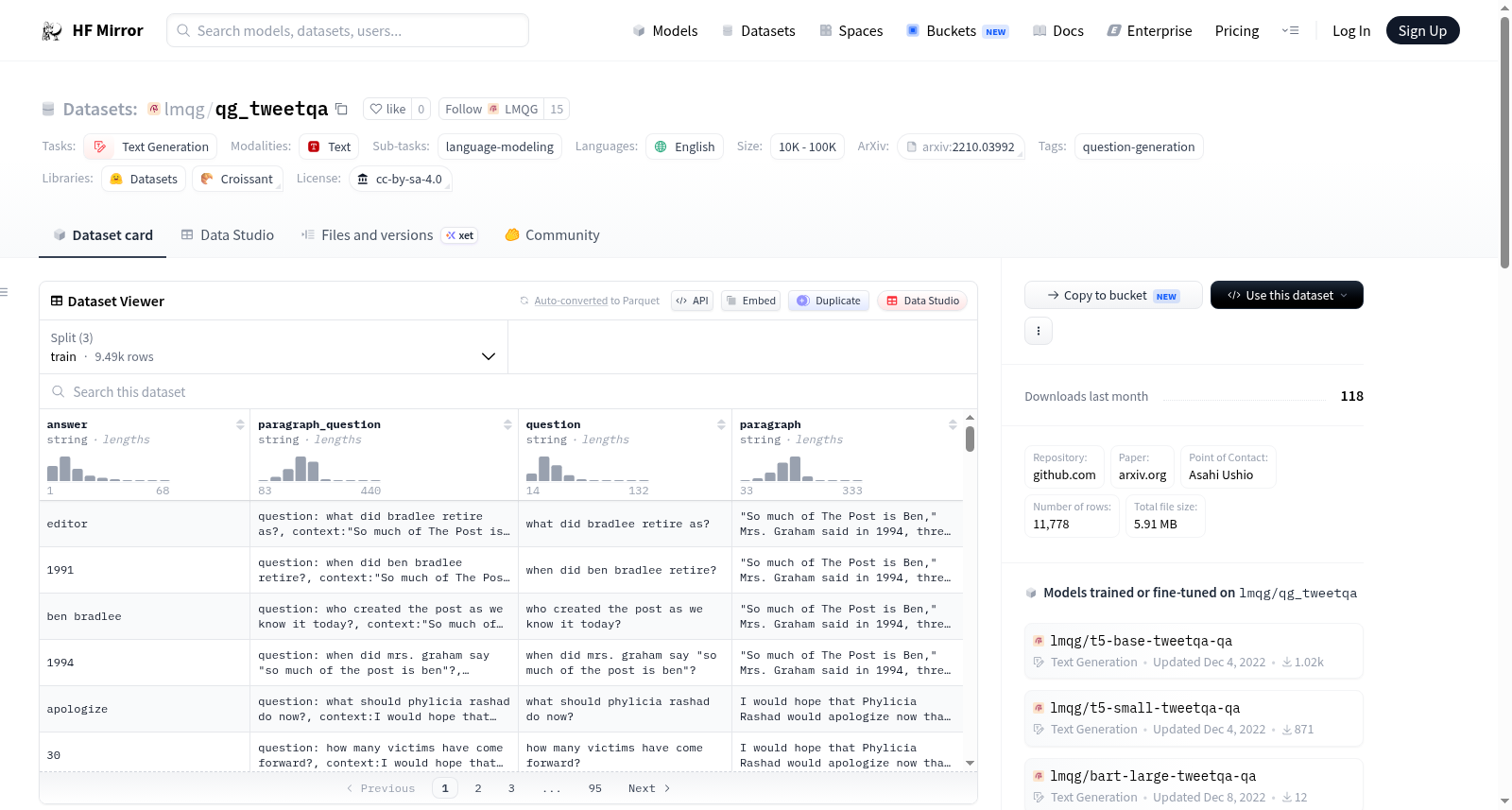The image size is (1512, 810).
Task: Click the Sign Up button
Action: [x=1422, y=31]
